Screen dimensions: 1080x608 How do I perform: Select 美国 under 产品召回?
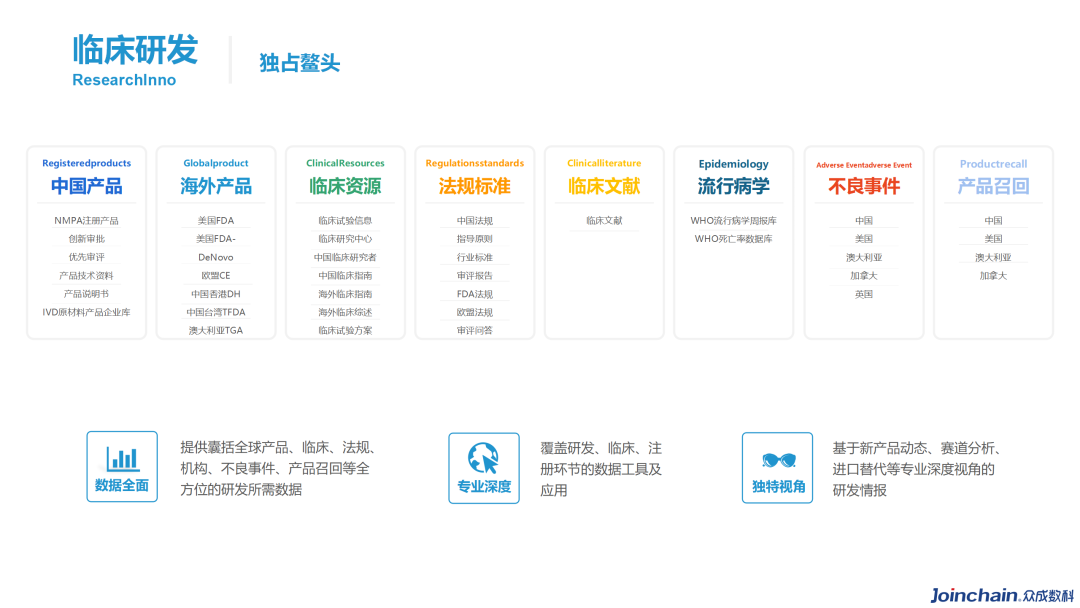(993, 239)
